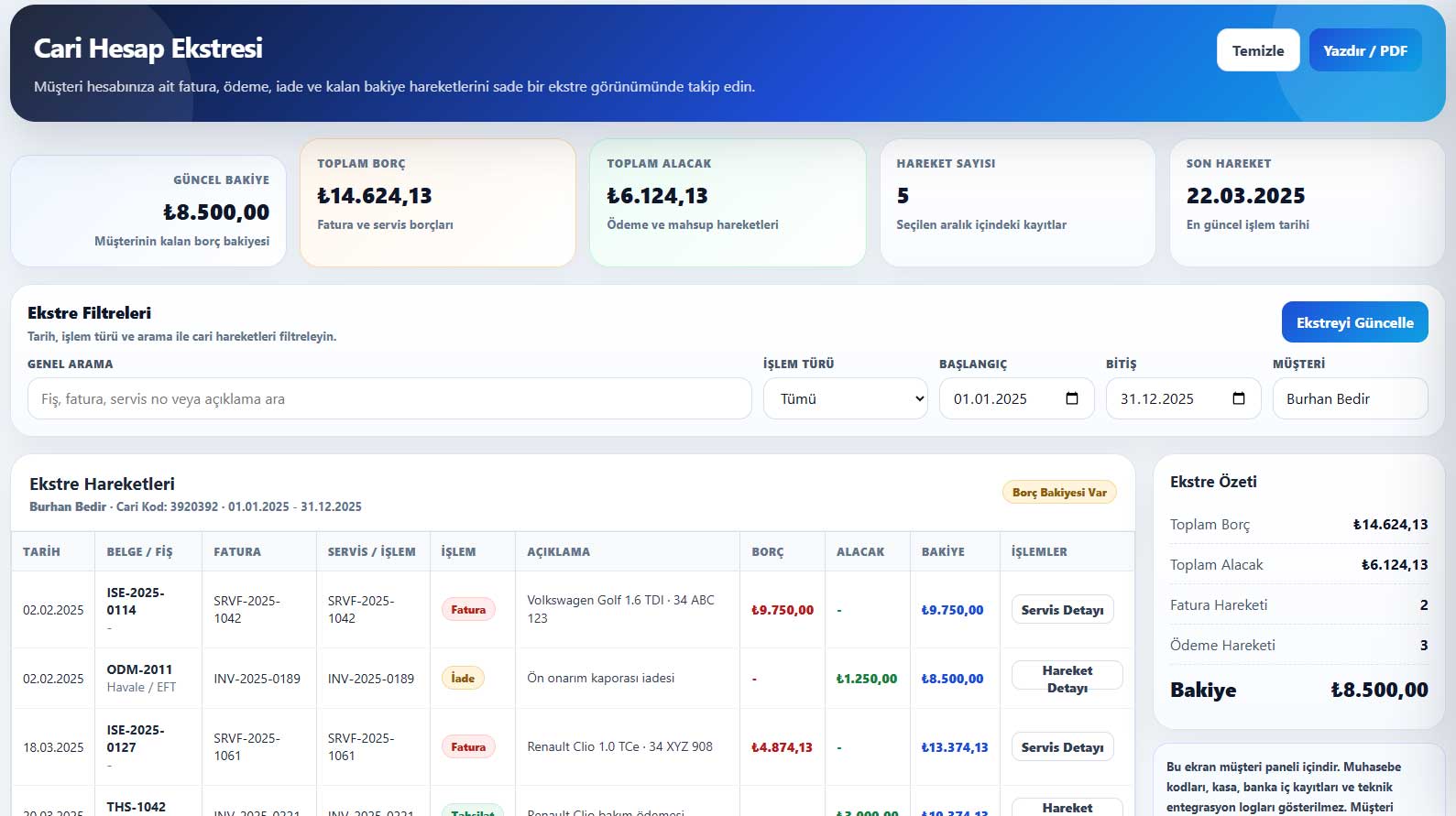
Task: Open Servis Detayı for ISE-2025-0127
Action: click(1062, 747)
